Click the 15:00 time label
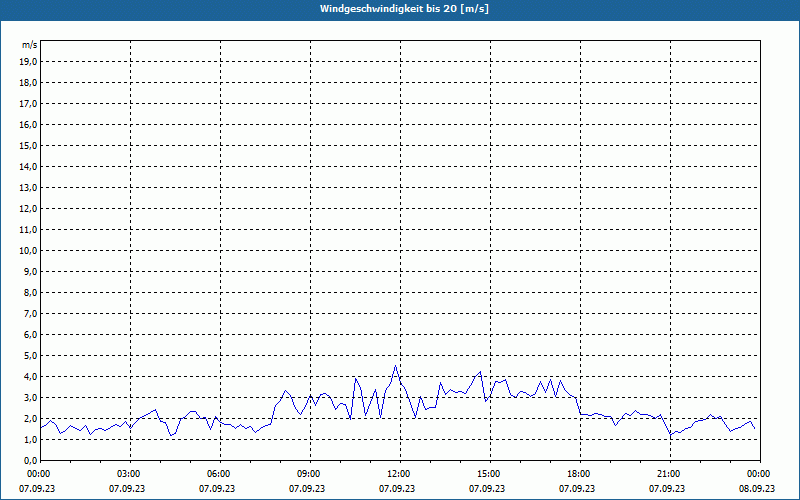Viewport: 800px width, 500px height. [x=490, y=474]
